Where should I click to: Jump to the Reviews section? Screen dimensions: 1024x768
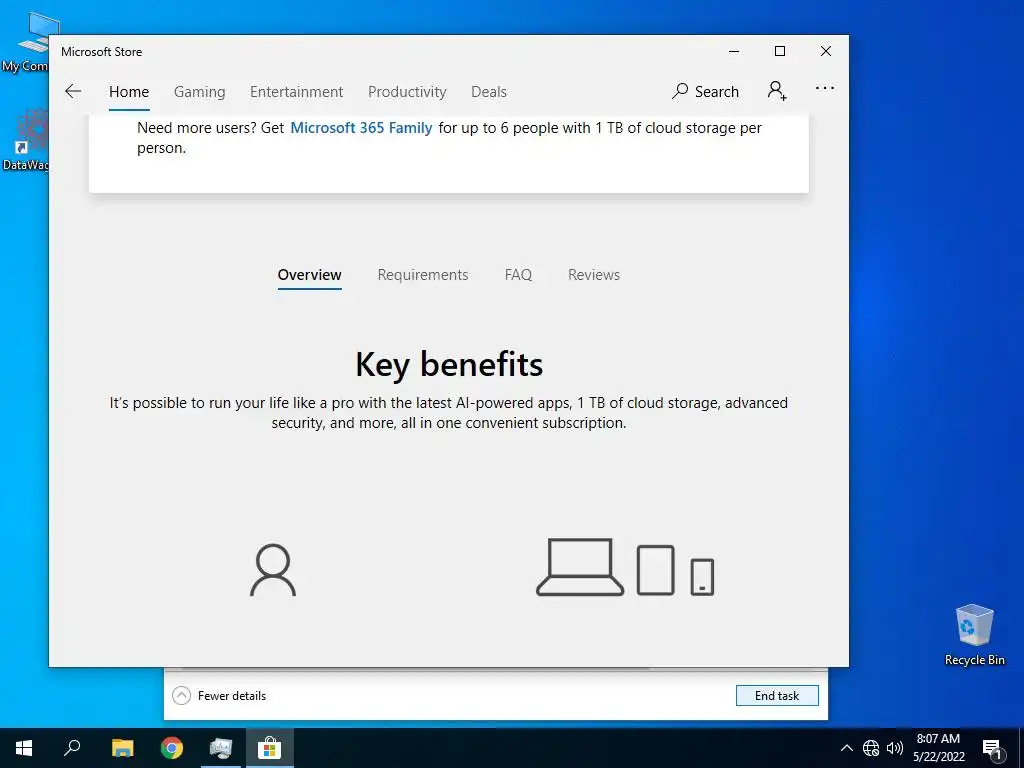(594, 275)
